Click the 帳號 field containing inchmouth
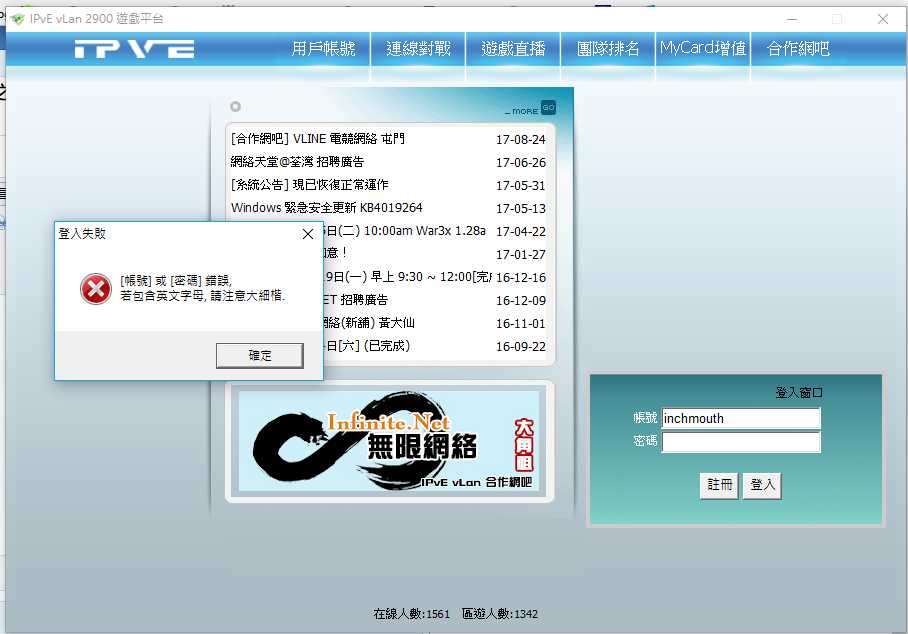The width and height of the screenshot is (908, 634). tap(741, 418)
